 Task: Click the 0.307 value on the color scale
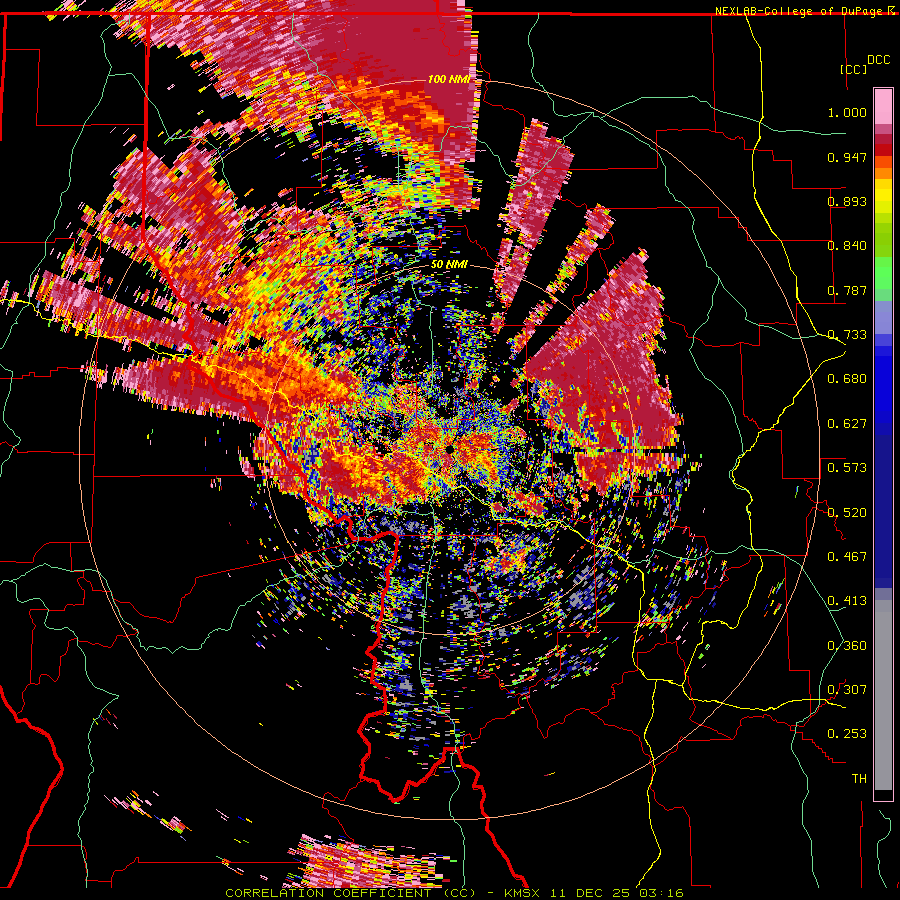click(847, 690)
